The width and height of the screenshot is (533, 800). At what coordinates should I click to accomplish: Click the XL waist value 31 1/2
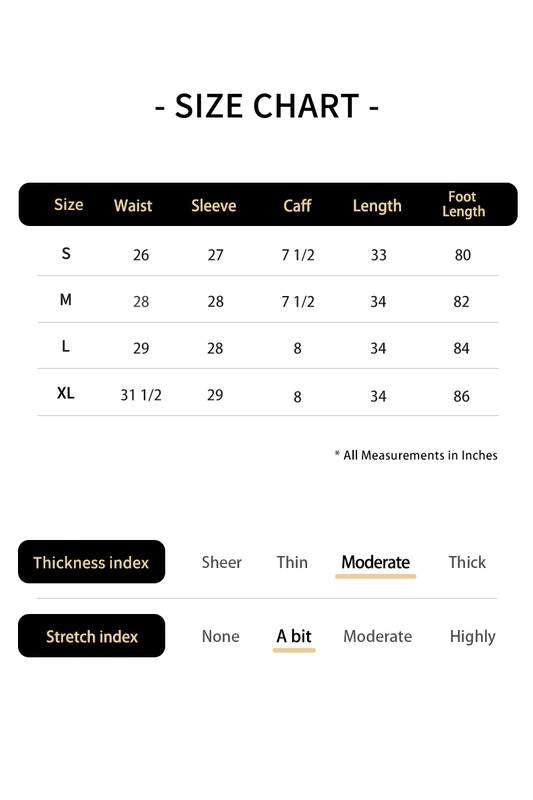point(141,395)
